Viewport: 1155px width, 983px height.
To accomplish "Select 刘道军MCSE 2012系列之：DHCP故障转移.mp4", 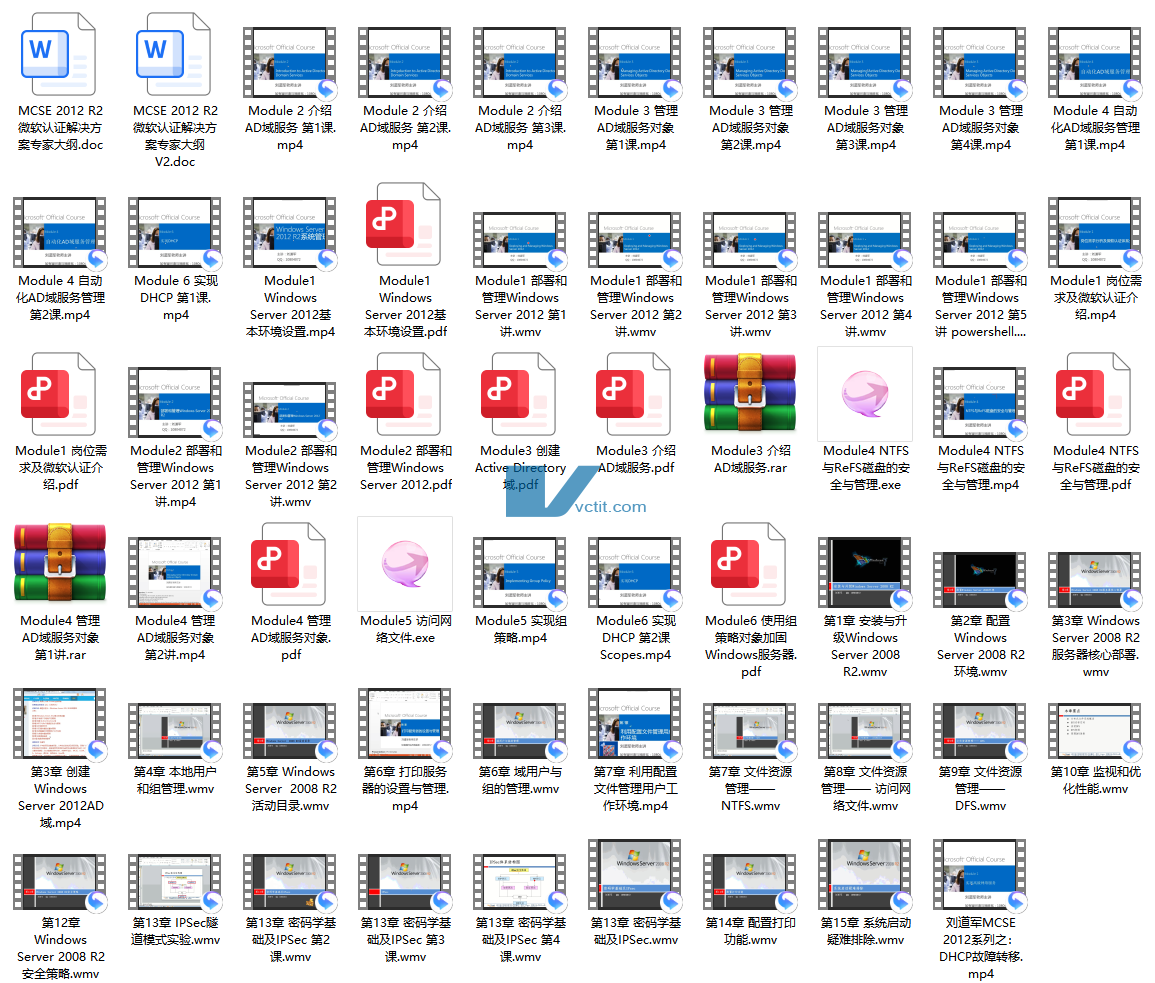I will coord(980,875).
